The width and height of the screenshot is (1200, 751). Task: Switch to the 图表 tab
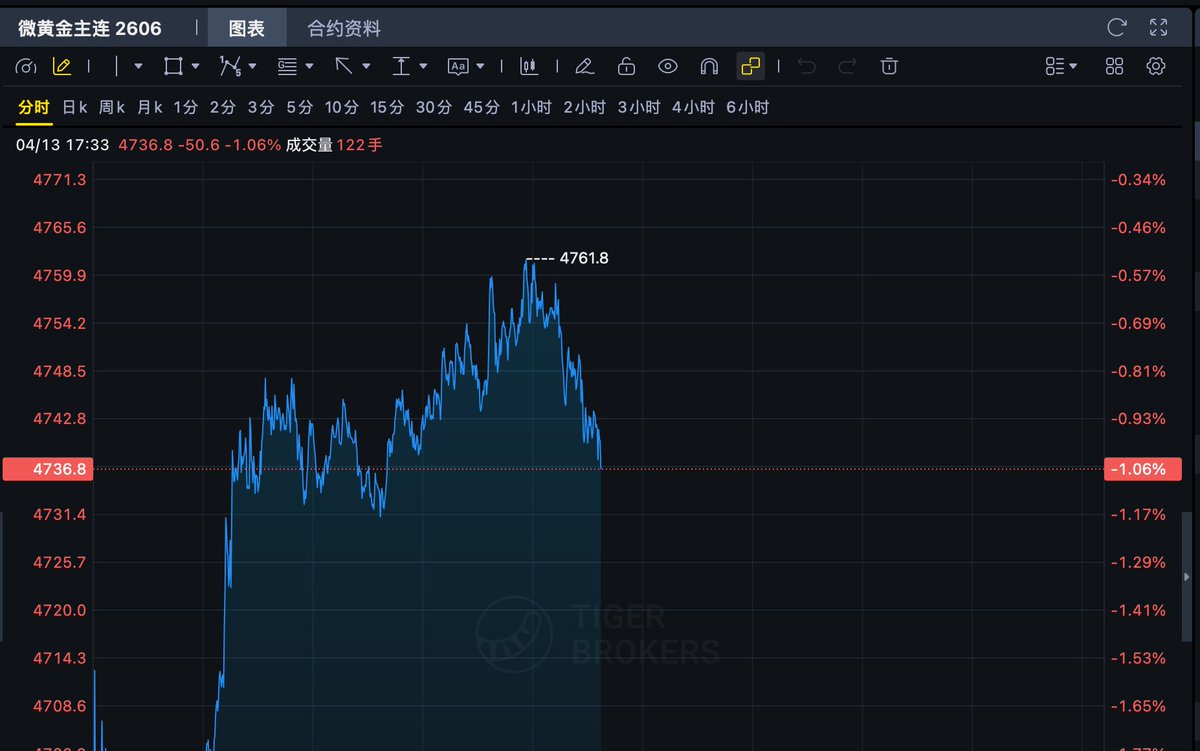point(247,28)
